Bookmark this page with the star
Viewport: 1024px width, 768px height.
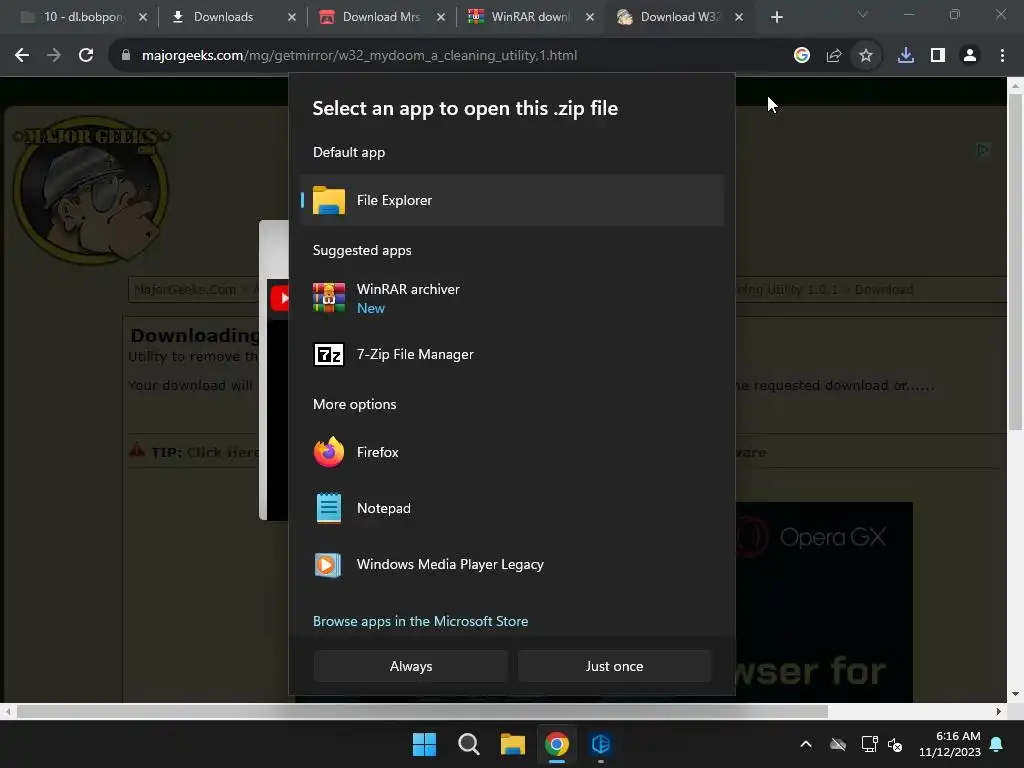click(x=866, y=56)
